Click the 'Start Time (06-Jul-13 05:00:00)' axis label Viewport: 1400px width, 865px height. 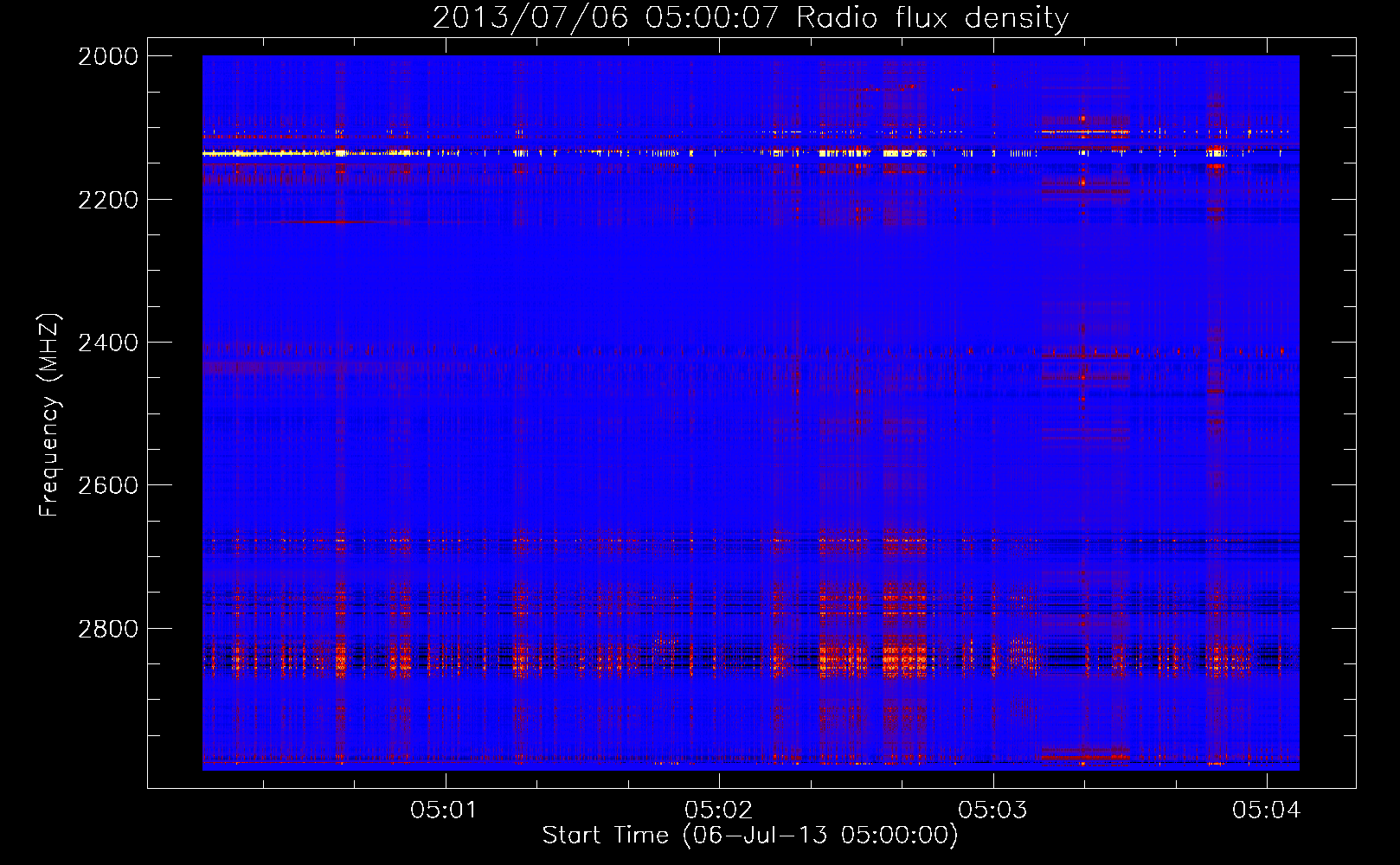(x=750, y=836)
